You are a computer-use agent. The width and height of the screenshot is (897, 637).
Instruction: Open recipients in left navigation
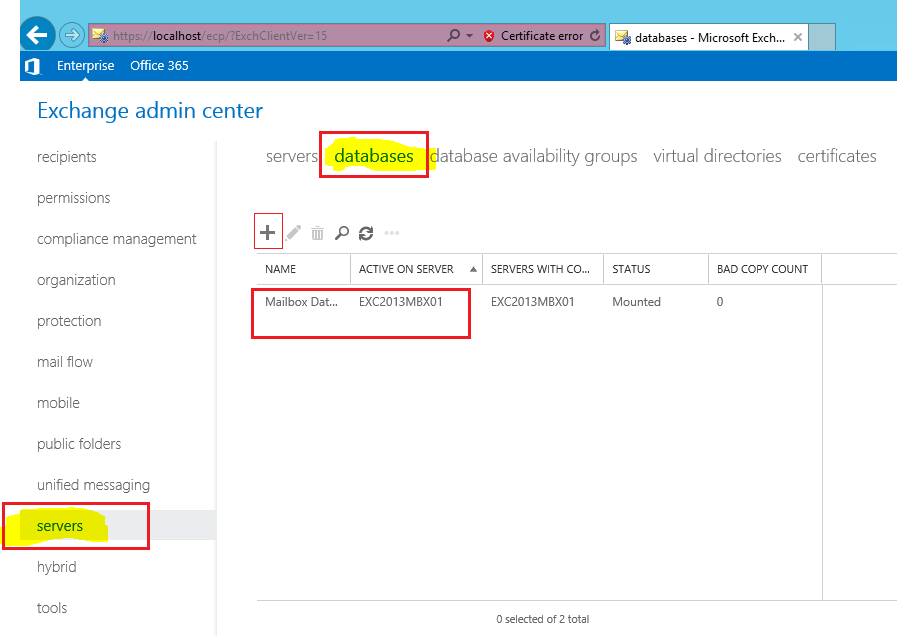pos(66,157)
